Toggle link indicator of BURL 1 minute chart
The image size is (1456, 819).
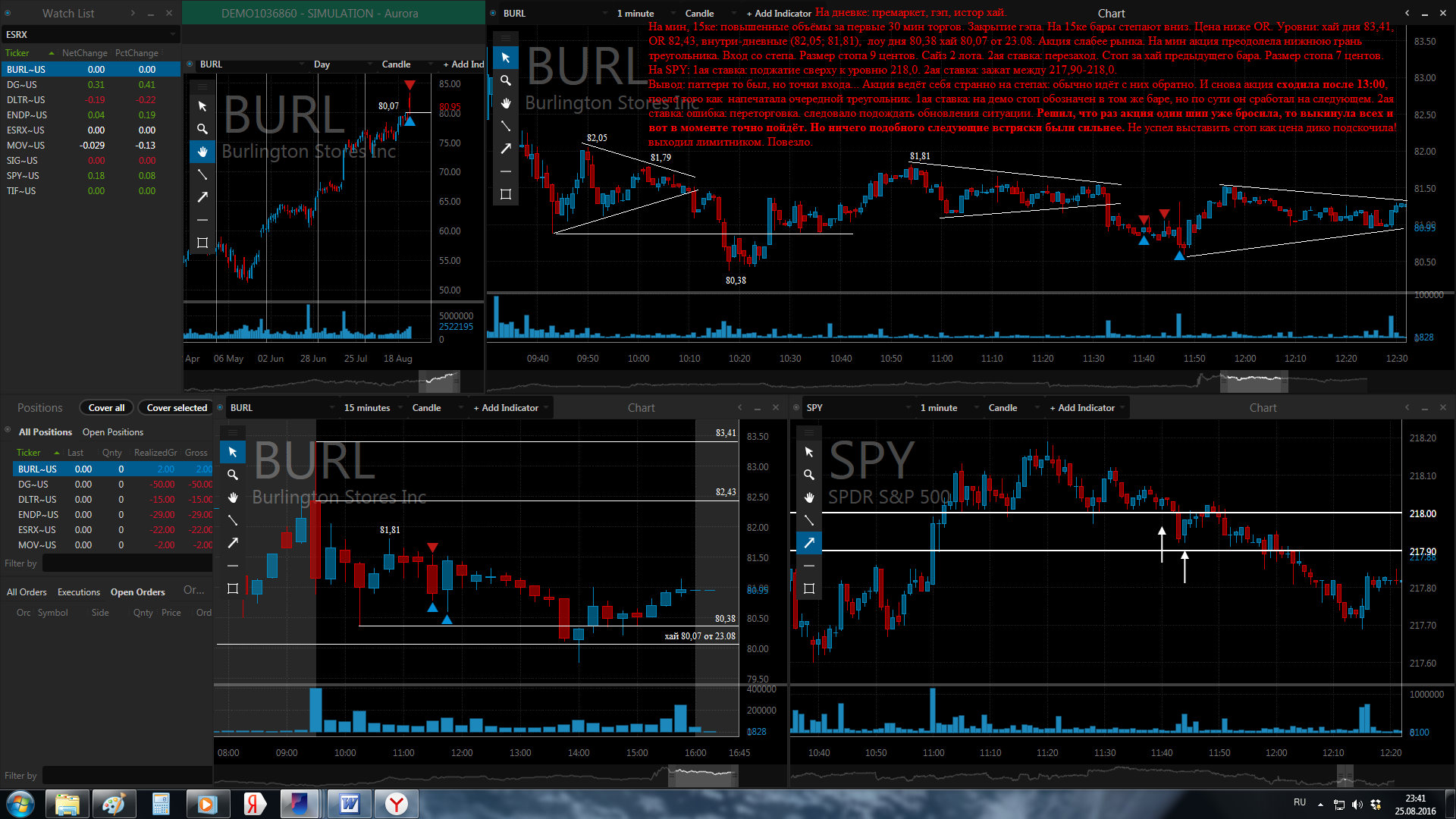point(493,13)
